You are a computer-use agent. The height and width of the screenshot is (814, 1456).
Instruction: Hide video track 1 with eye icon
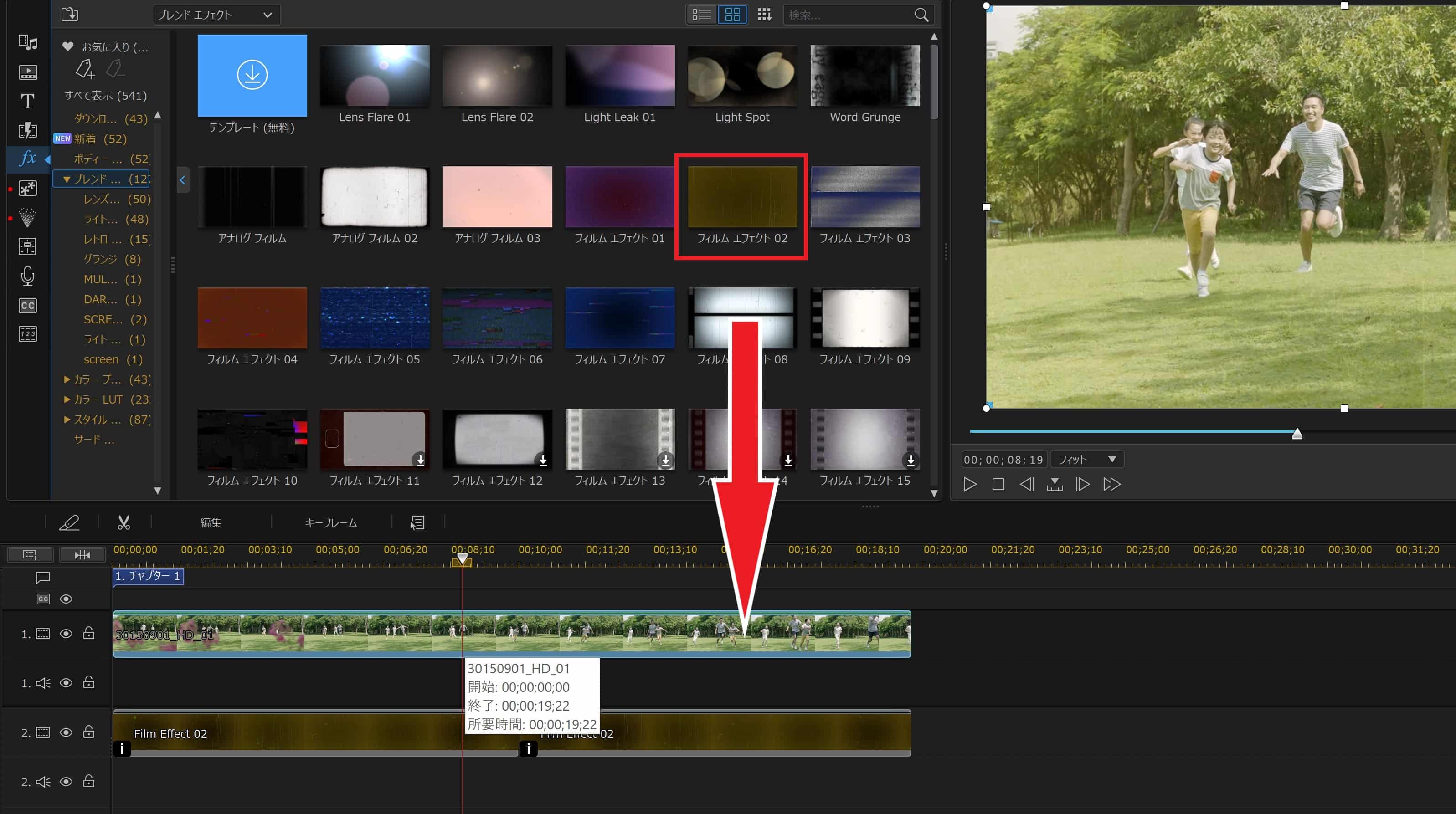(x=66, y=634)
